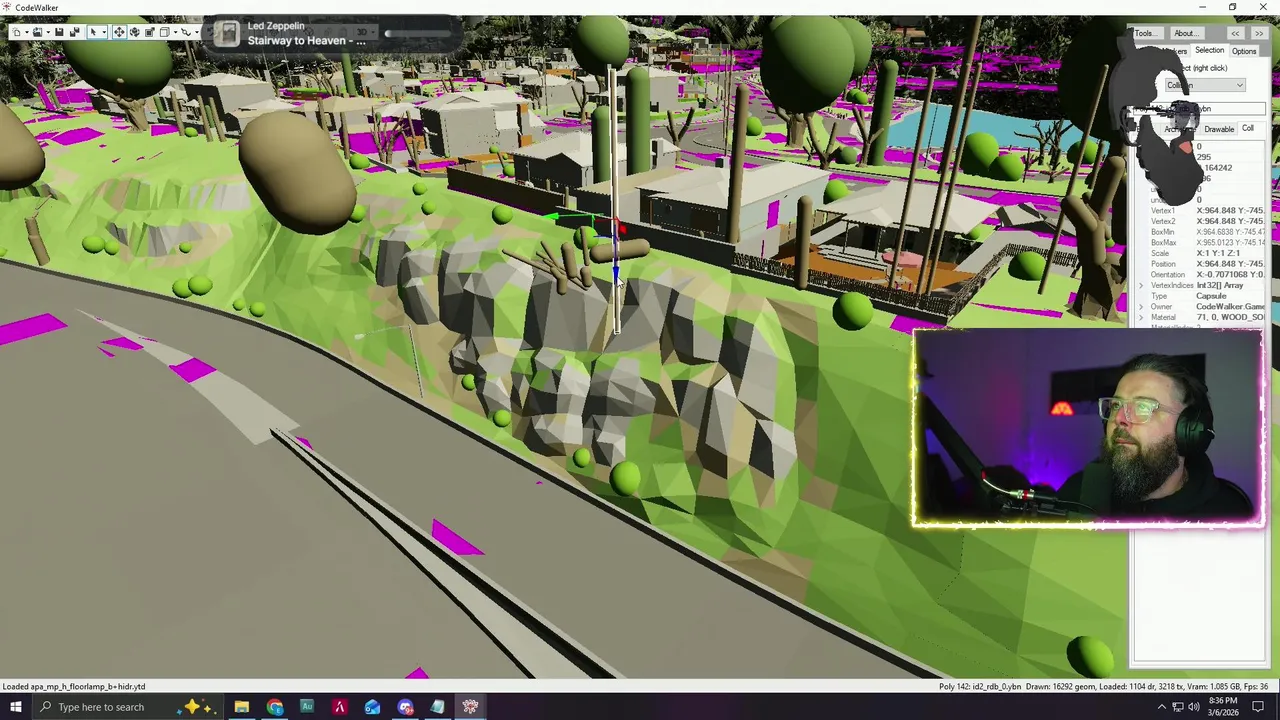
Task: Click the 'Poly 142: id2_rdb_0.ybn' status text
Action: [x=980, y=686]
